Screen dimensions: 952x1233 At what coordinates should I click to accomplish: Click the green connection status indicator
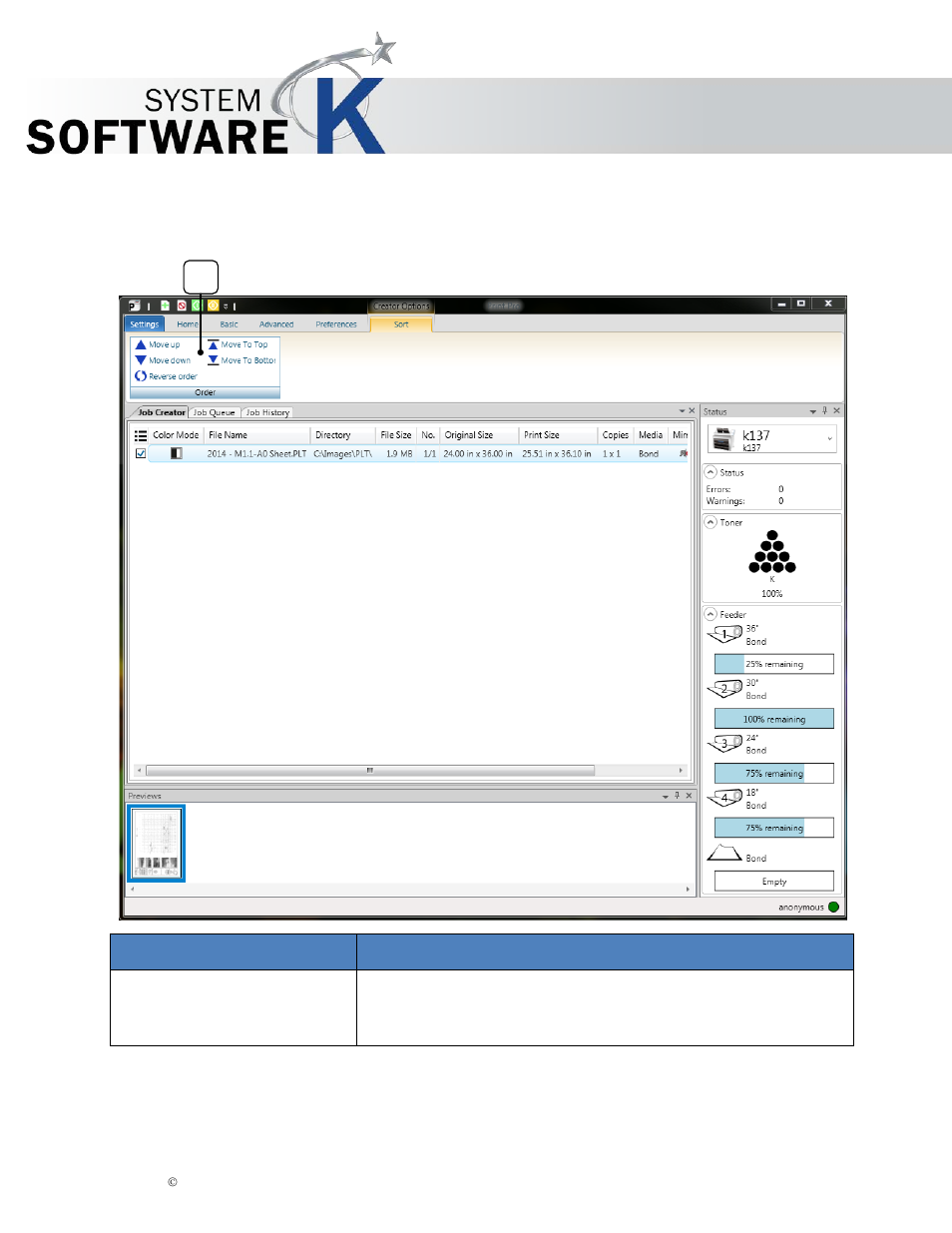[x=834, y=907]
